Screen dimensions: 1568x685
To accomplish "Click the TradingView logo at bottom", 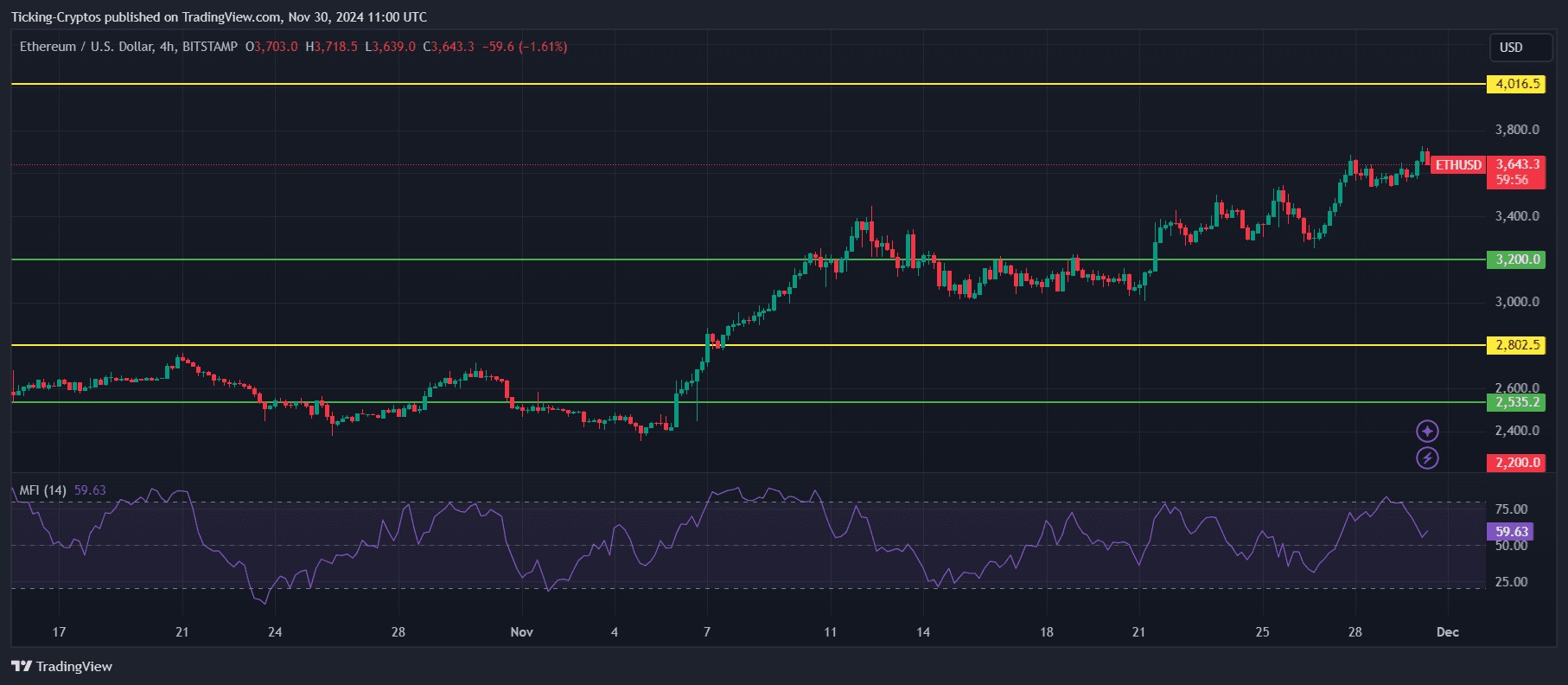I will 62,666.
